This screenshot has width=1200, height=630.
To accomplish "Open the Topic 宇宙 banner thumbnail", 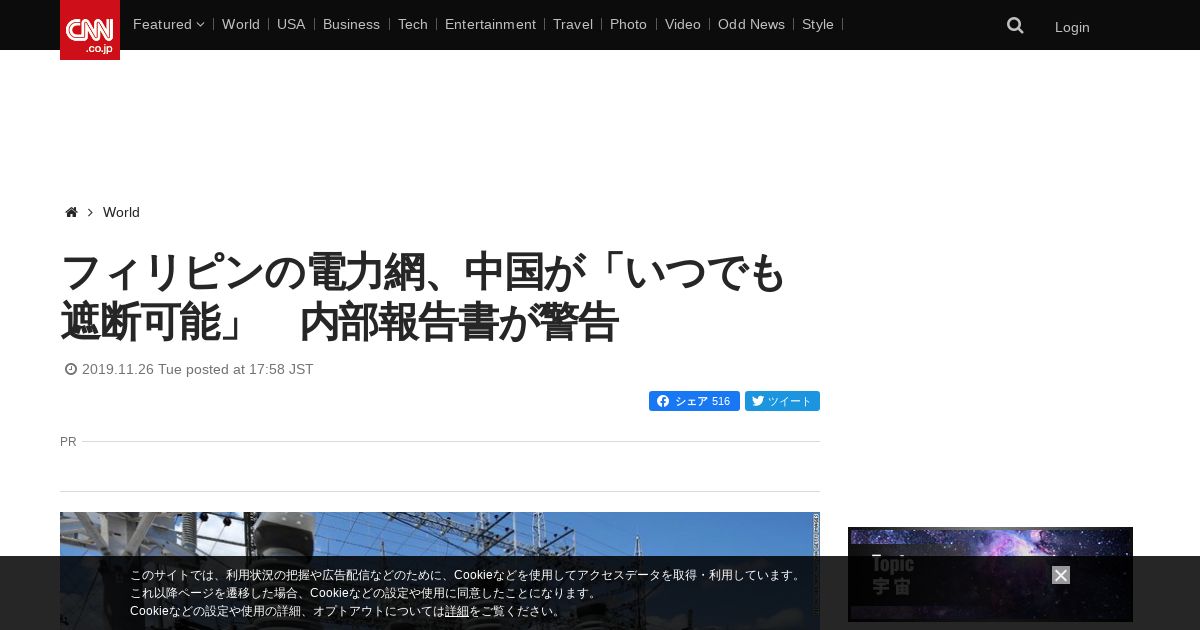I will [990, 574].
